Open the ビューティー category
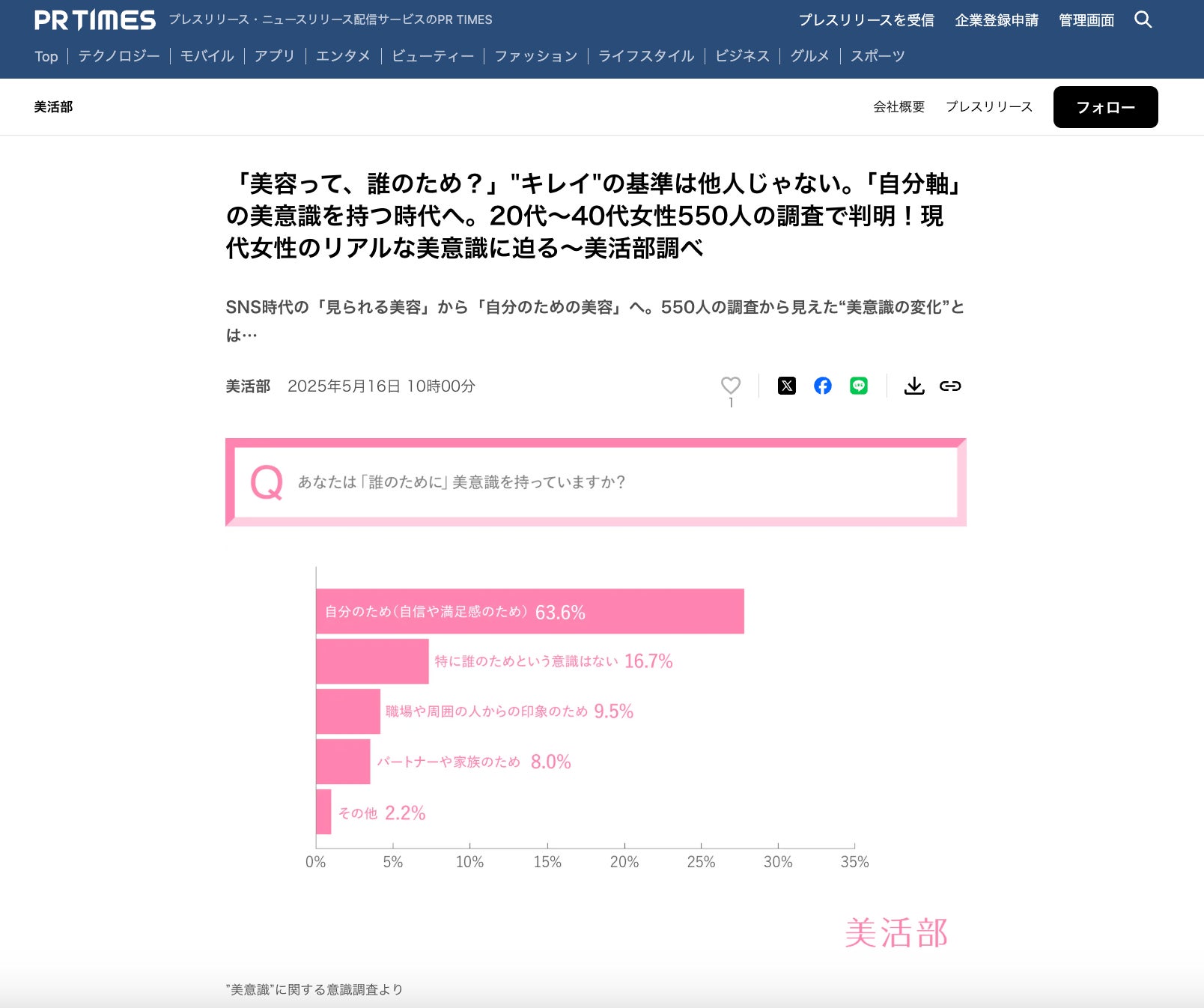Screen dimensions: 1204x1008 433,56
